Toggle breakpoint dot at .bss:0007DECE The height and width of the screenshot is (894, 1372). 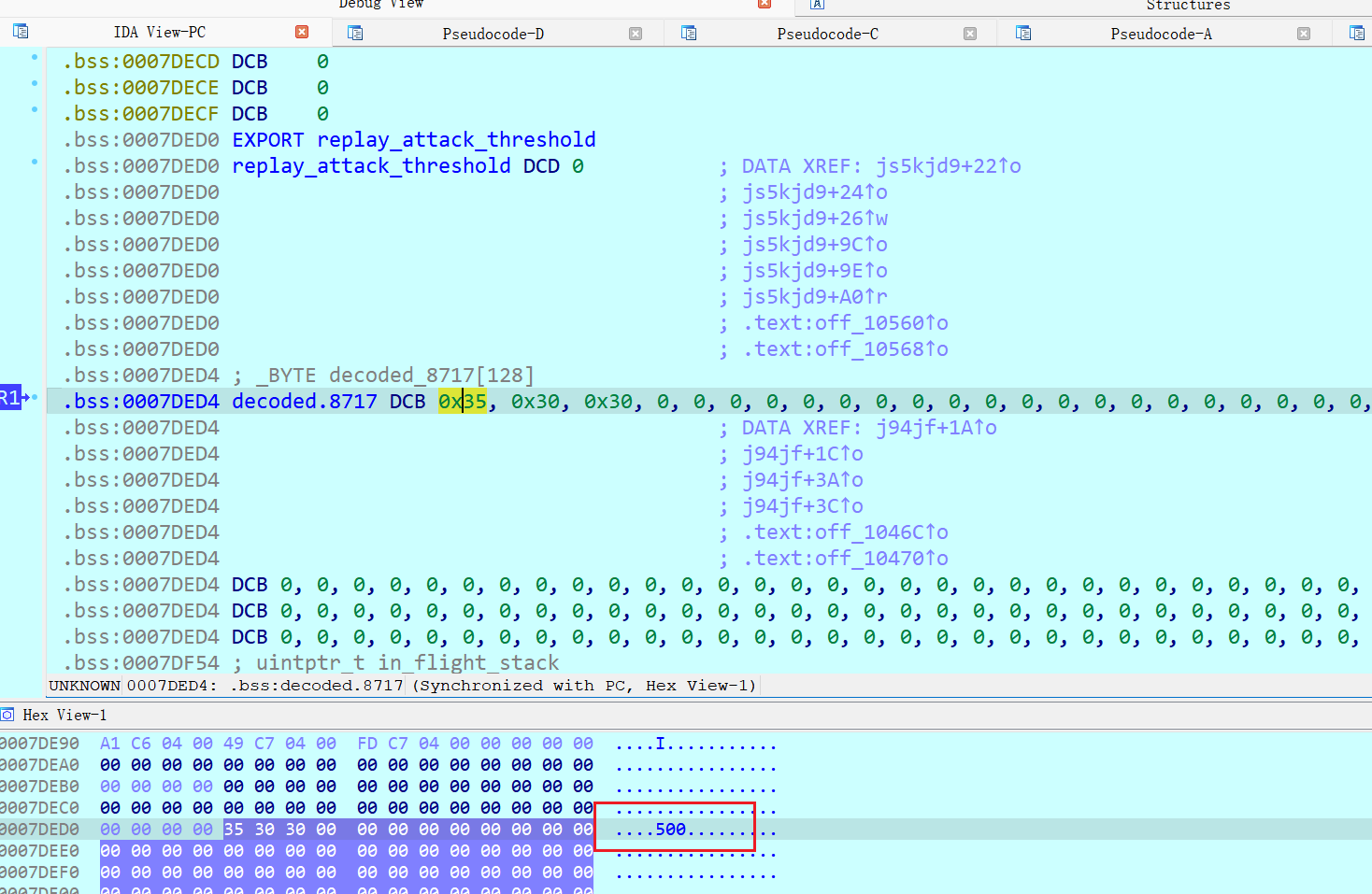(35, 83)
